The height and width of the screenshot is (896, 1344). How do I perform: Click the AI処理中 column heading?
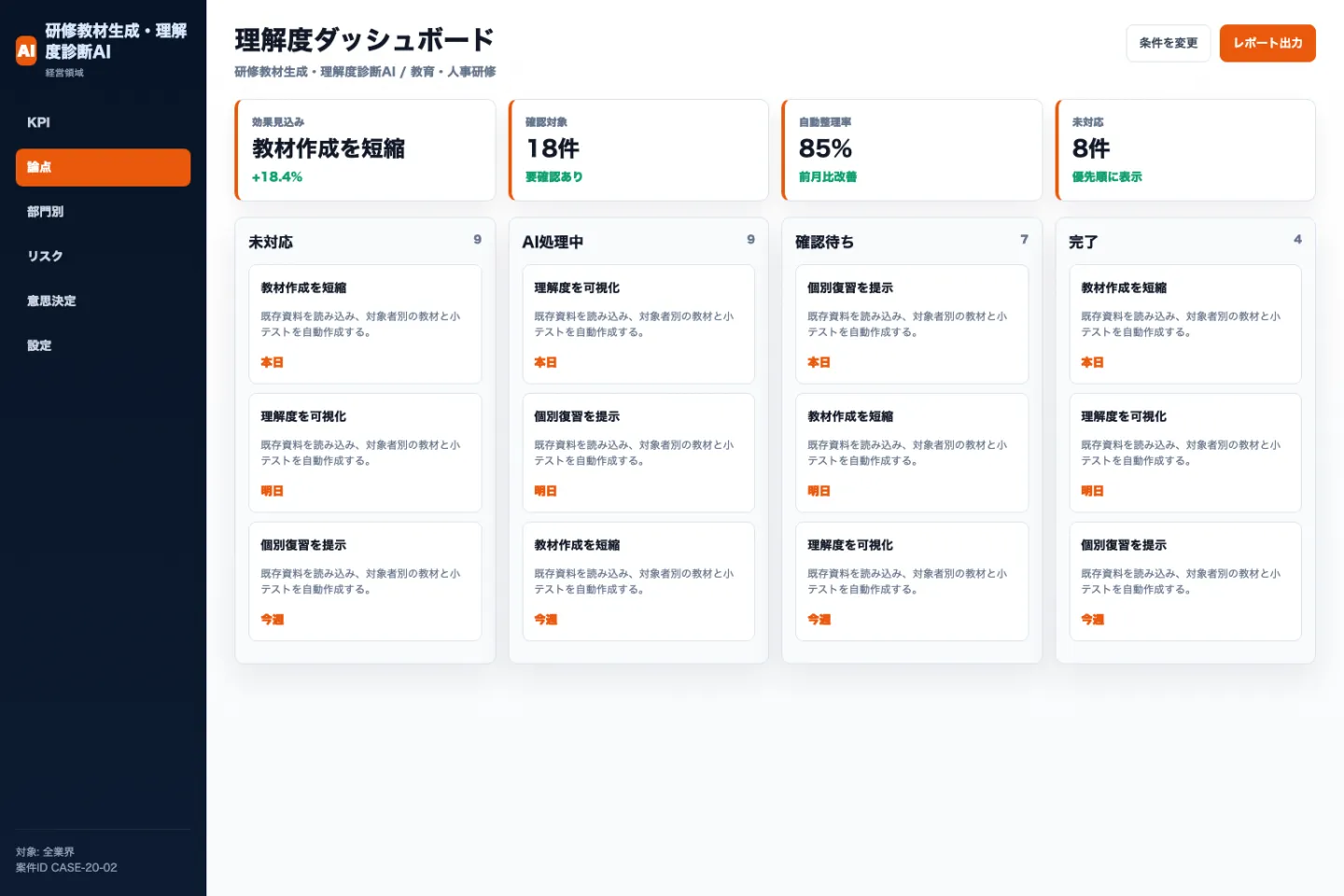(553, 242)
